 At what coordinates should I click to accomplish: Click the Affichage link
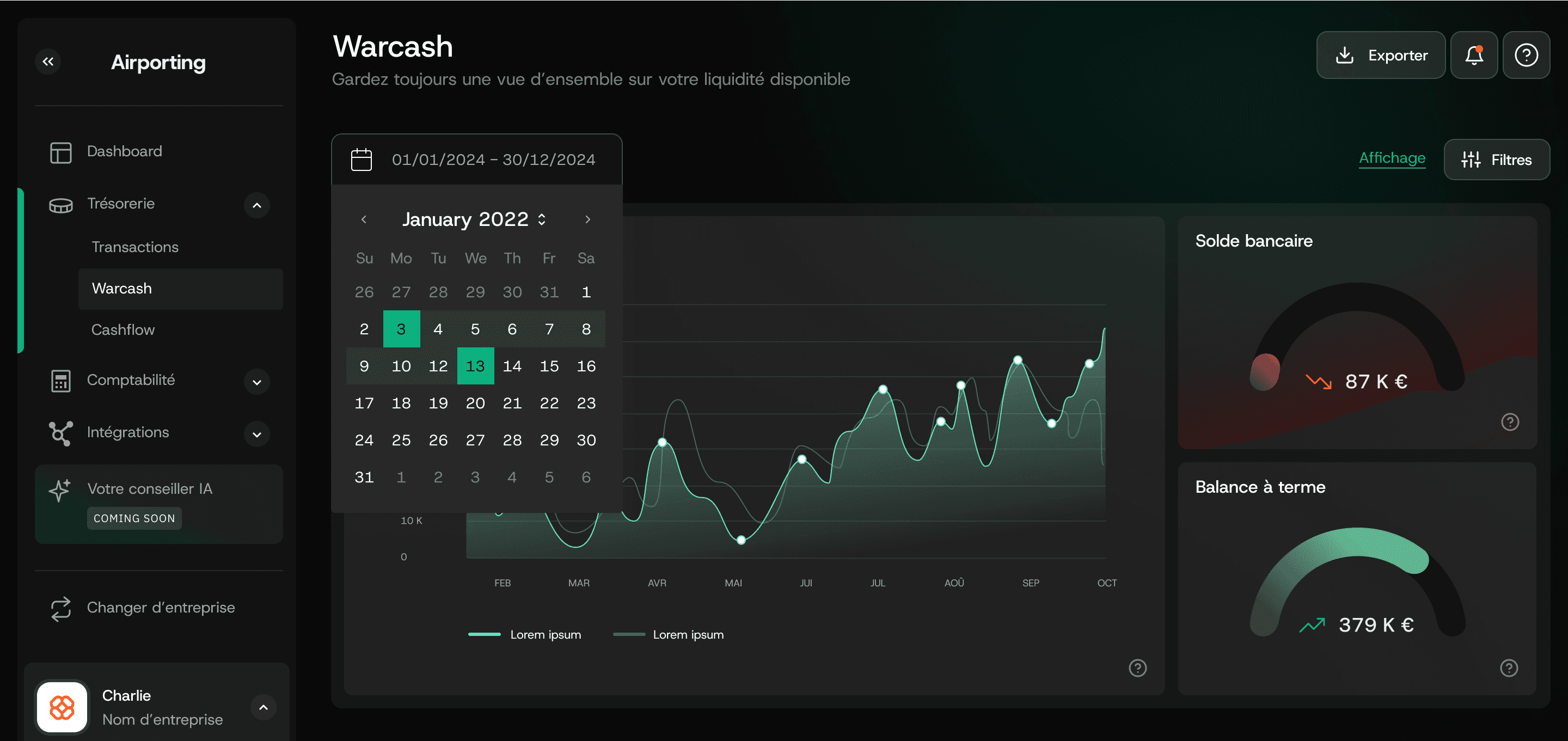pos(1392,158)
